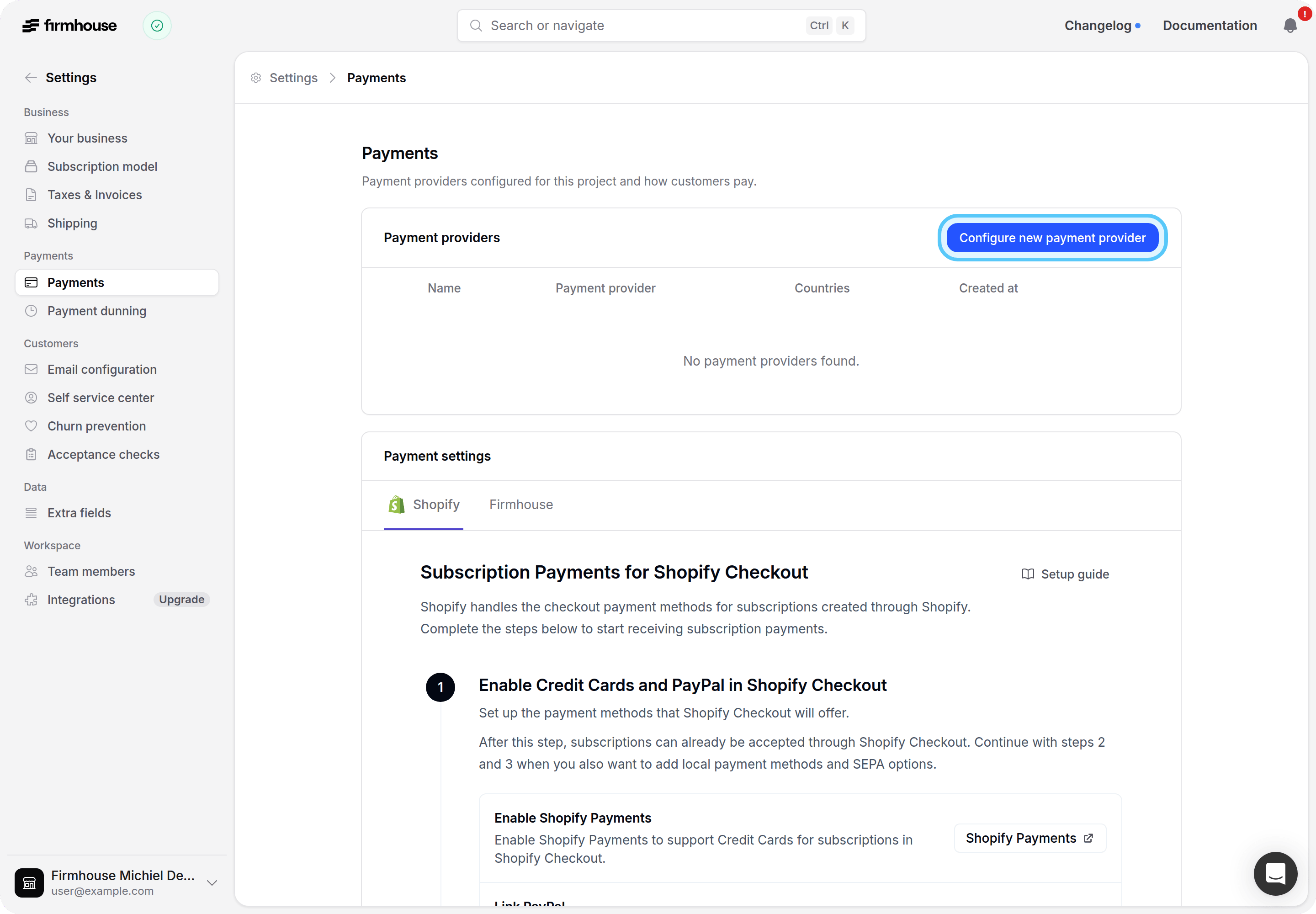Click the Your business store icon
The height and width of the screenshot is (914, 1316).
tap(31, 138)
